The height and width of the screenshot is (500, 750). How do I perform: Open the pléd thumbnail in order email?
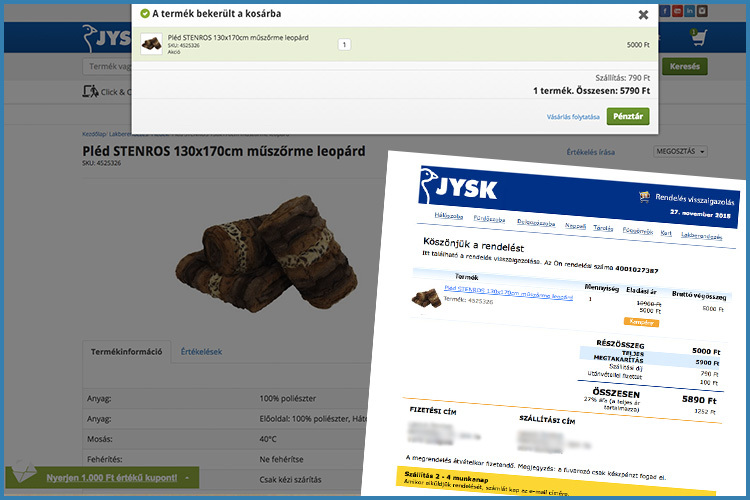pos(426,298)
